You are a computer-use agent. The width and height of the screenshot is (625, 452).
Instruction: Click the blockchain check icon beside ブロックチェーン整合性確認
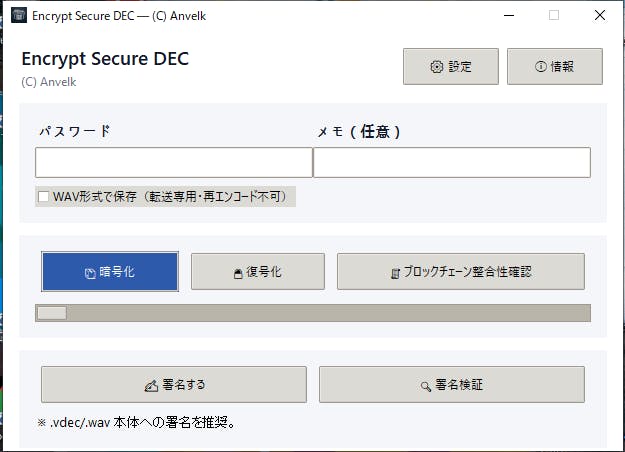click(395, 272)
